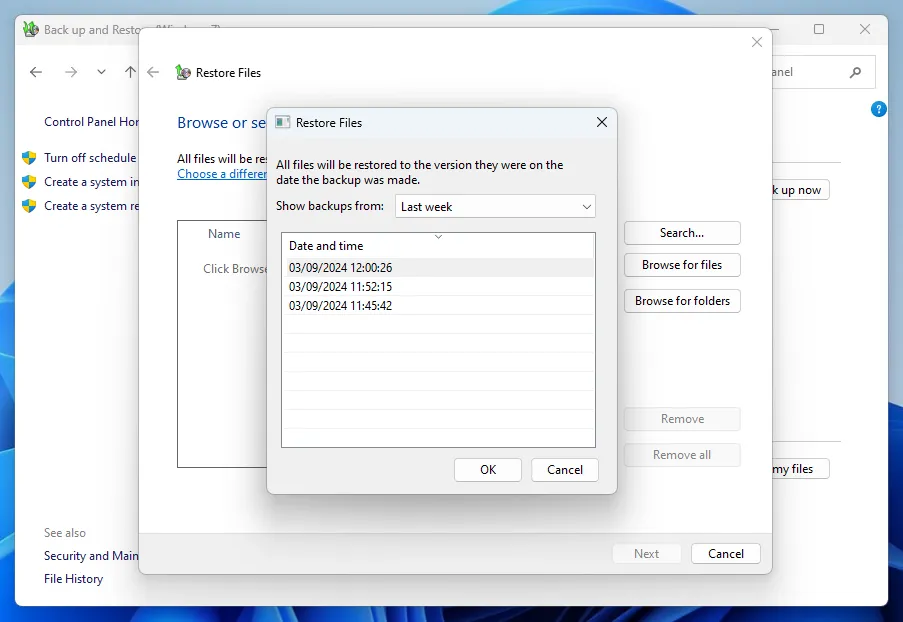Viewport: 903px width, 622px height.
Task: Click the search magnifier icon
Action: 855,72
